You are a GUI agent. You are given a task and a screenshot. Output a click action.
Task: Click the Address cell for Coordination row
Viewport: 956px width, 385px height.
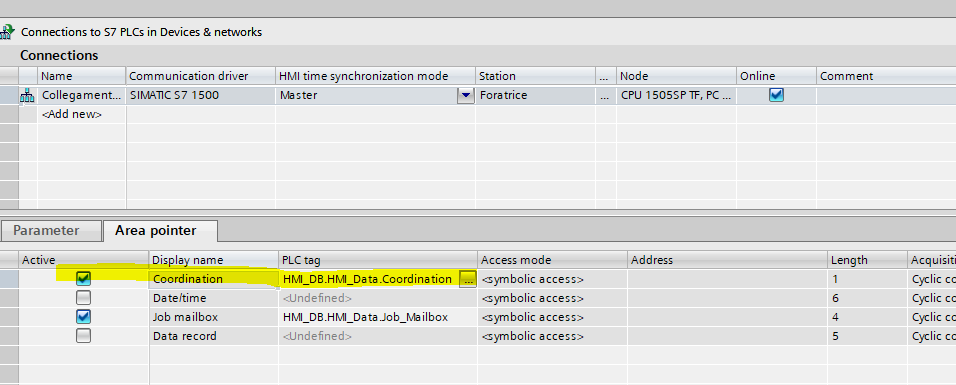coord(727,279)
